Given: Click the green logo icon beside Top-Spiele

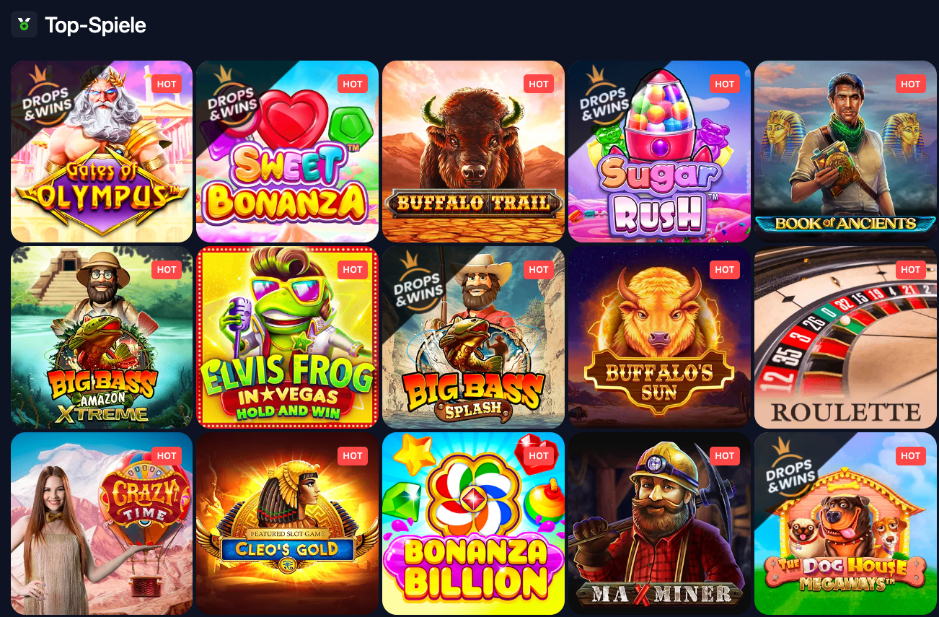Looking at the screenshot, I should click(24, 25).
